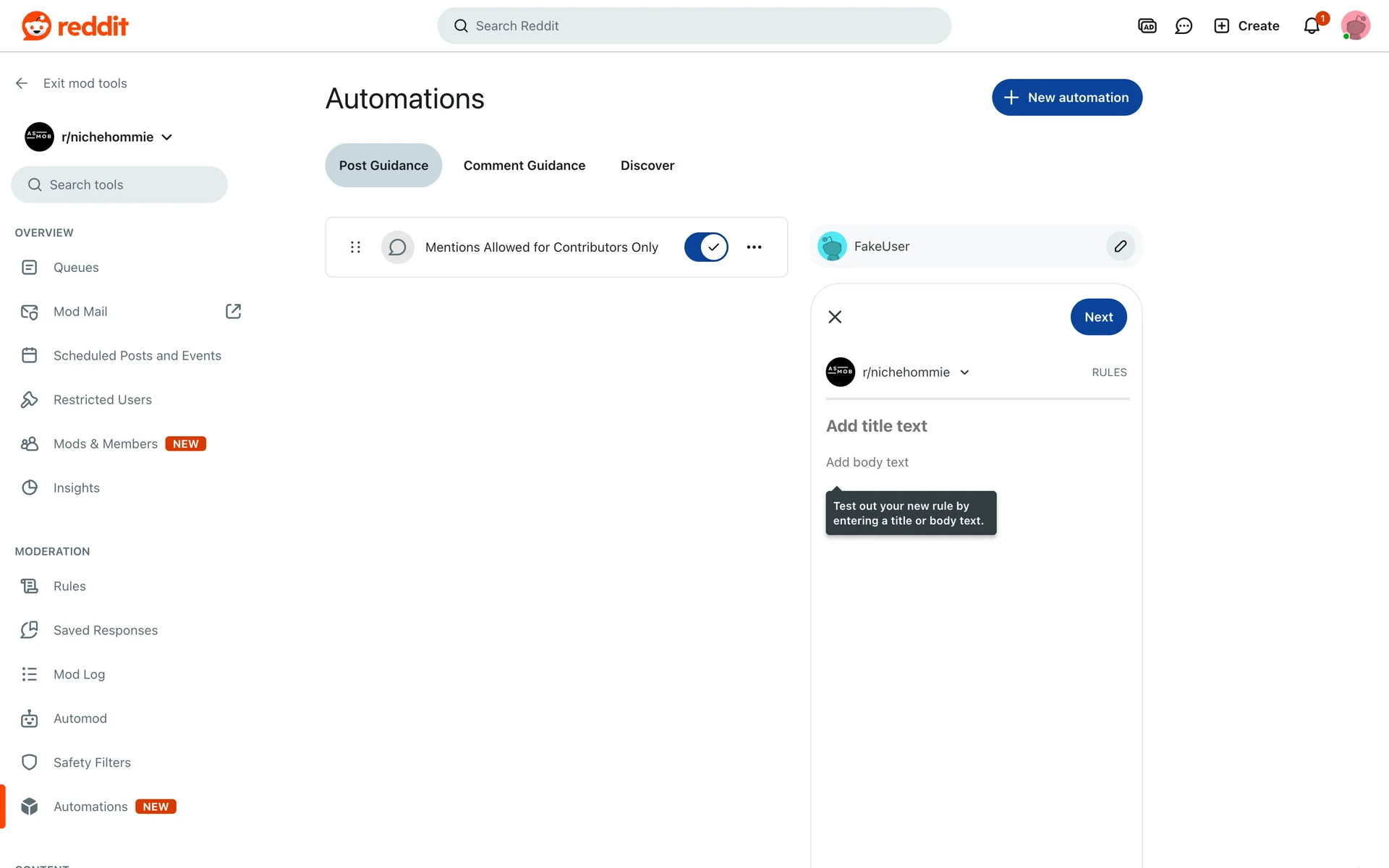This screenshot has height=868, width=1389.
Task: Open Safety Filters in sidebar
Action: point(92,762)
